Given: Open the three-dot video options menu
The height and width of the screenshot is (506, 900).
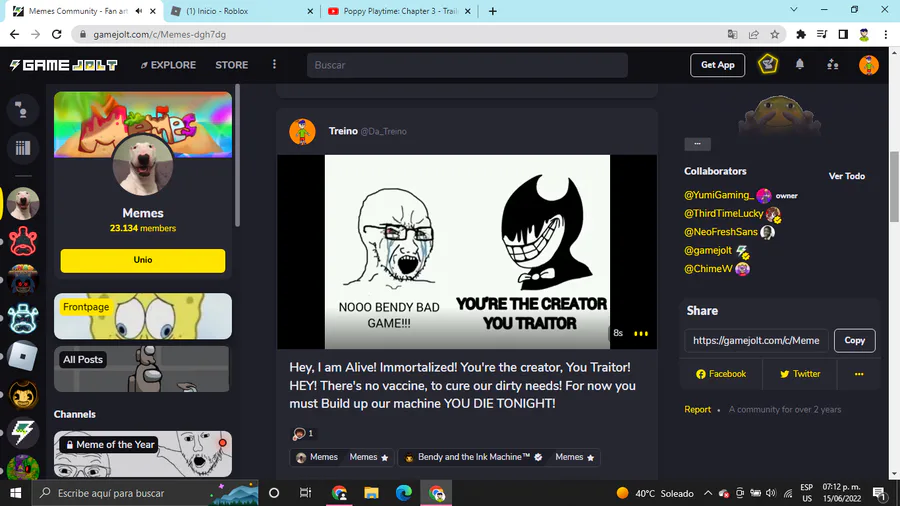Looking at the screenshot, I should point(641,333).
